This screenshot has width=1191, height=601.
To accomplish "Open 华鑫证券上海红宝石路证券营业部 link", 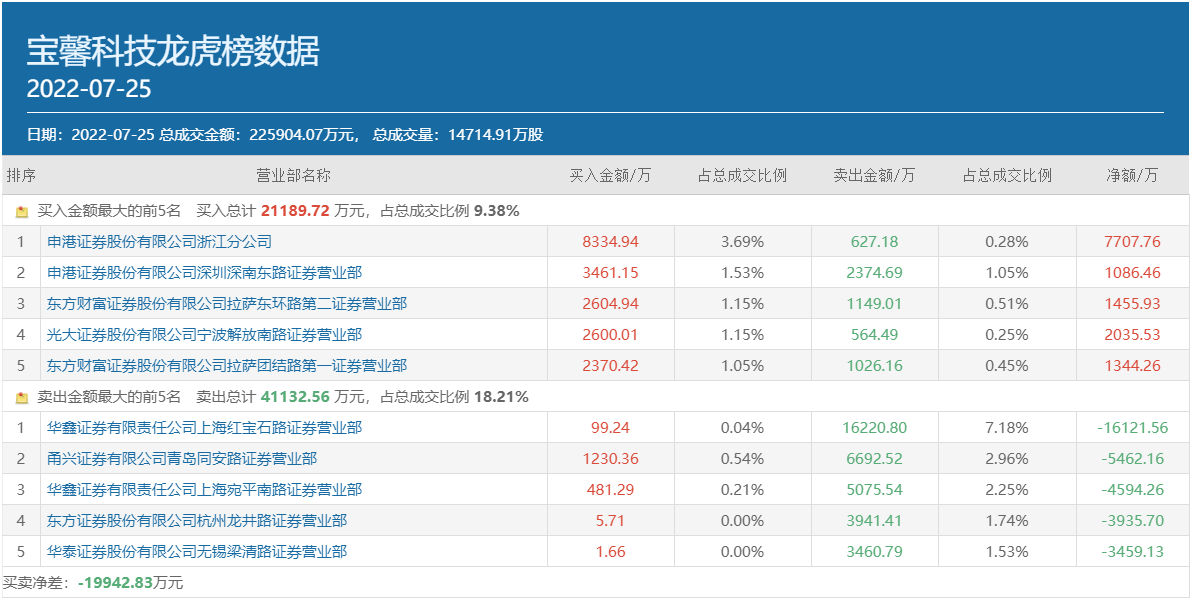I will [x=204, y=428].
